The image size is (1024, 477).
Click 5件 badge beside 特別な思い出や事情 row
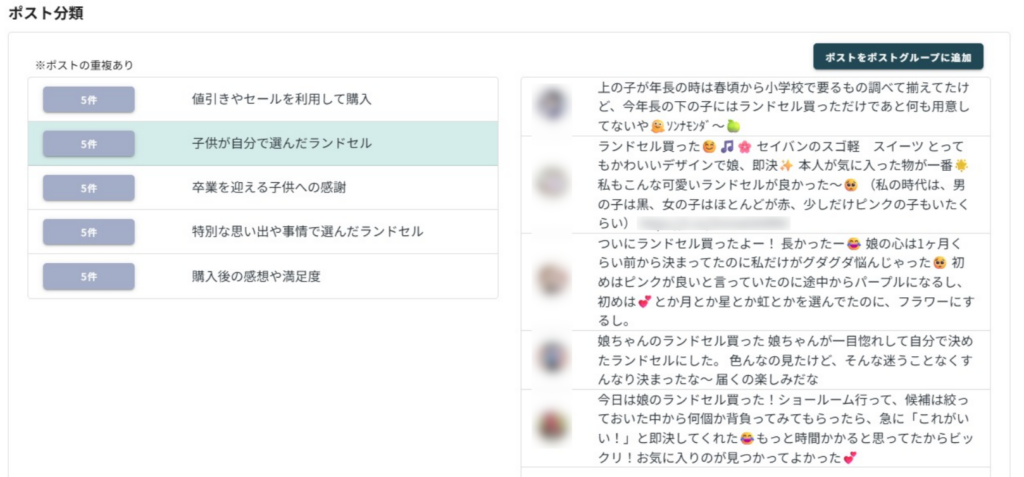(x=88, y=231)
